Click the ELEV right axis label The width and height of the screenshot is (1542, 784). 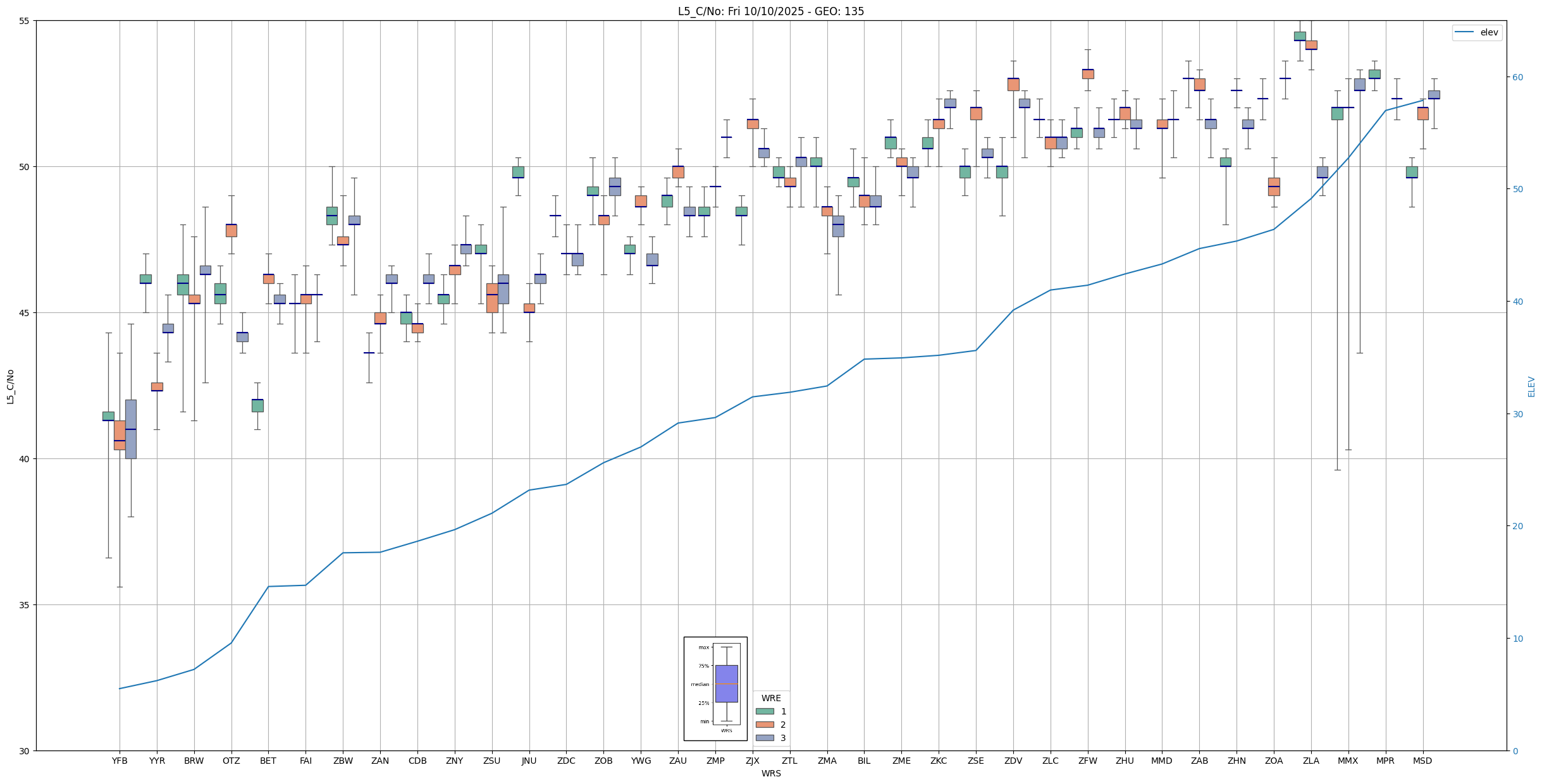1531,386
